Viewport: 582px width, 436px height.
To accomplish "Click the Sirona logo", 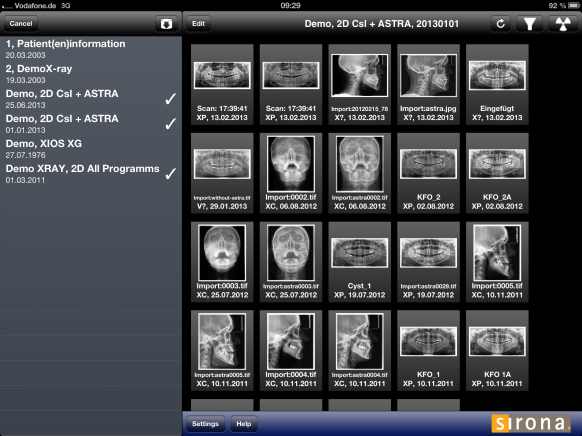I will [x=532, y=423].
